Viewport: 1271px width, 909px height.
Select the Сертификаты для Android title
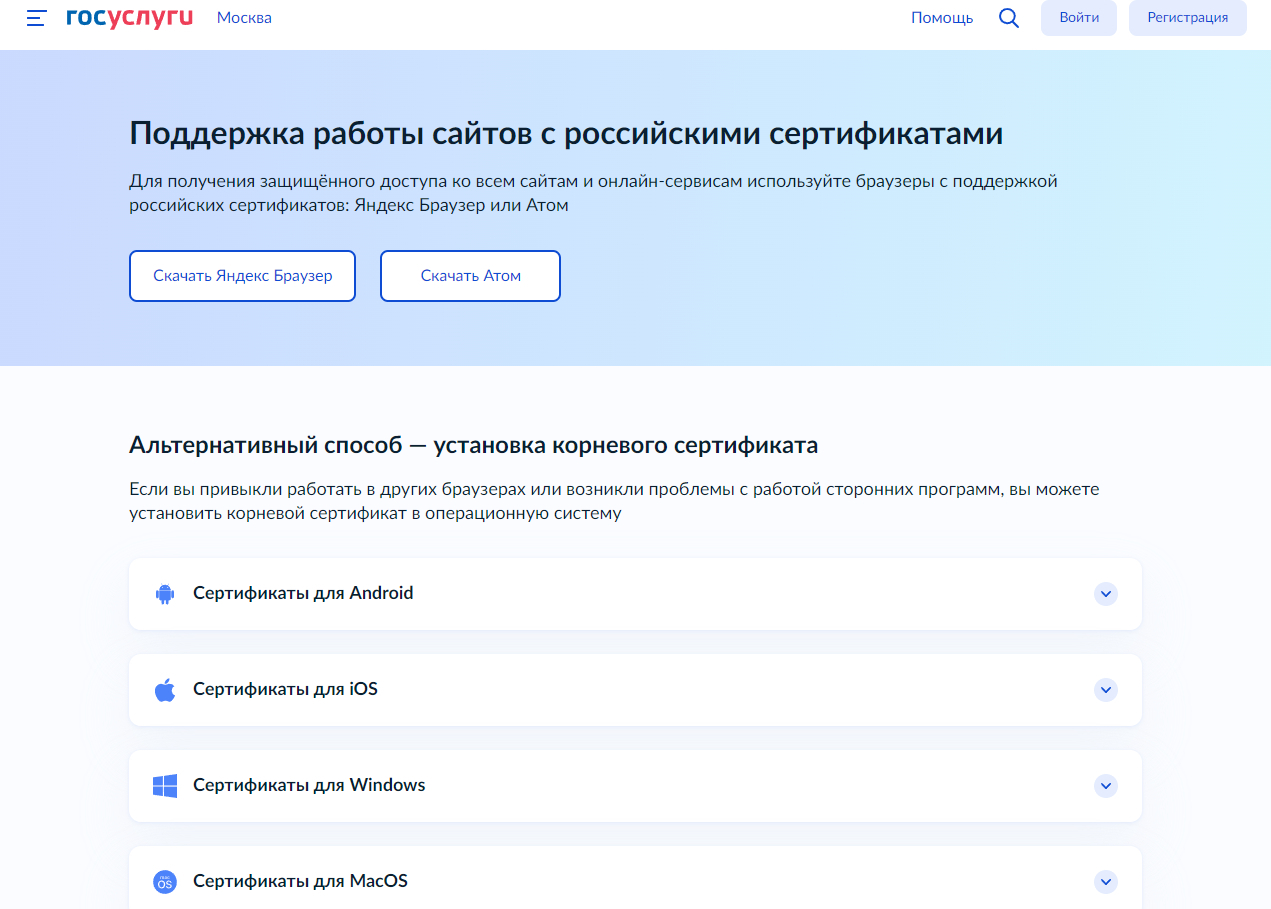tap(303, 593)
